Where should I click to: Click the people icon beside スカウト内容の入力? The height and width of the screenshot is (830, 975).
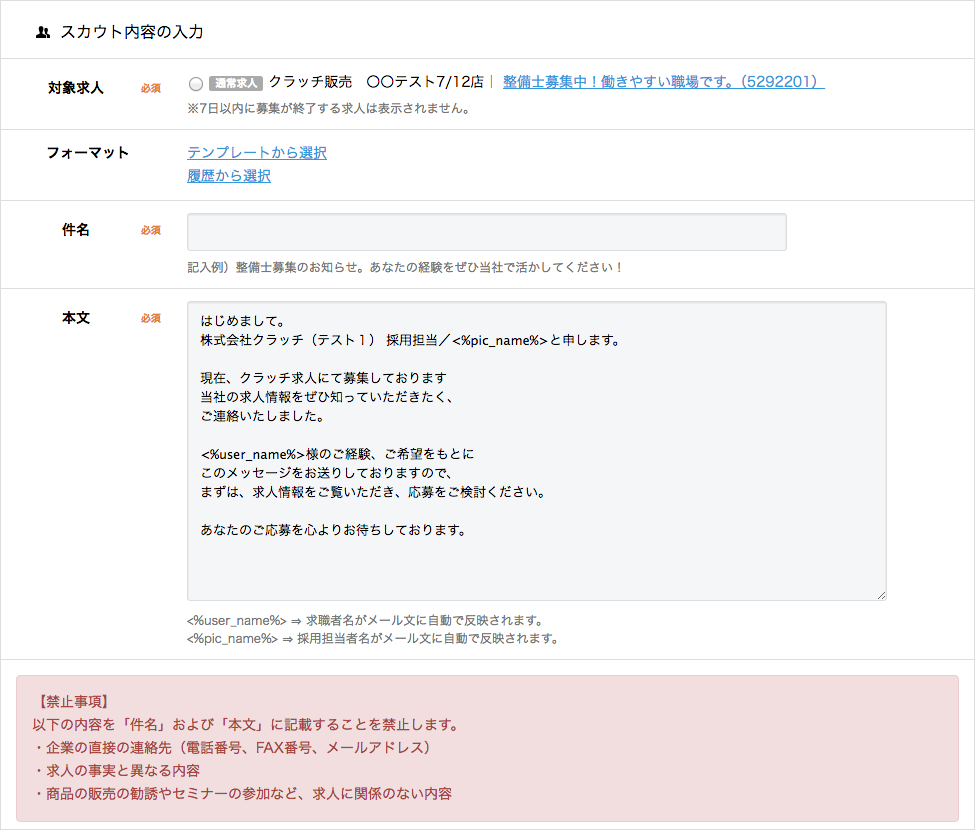click(x=42, y=32)
